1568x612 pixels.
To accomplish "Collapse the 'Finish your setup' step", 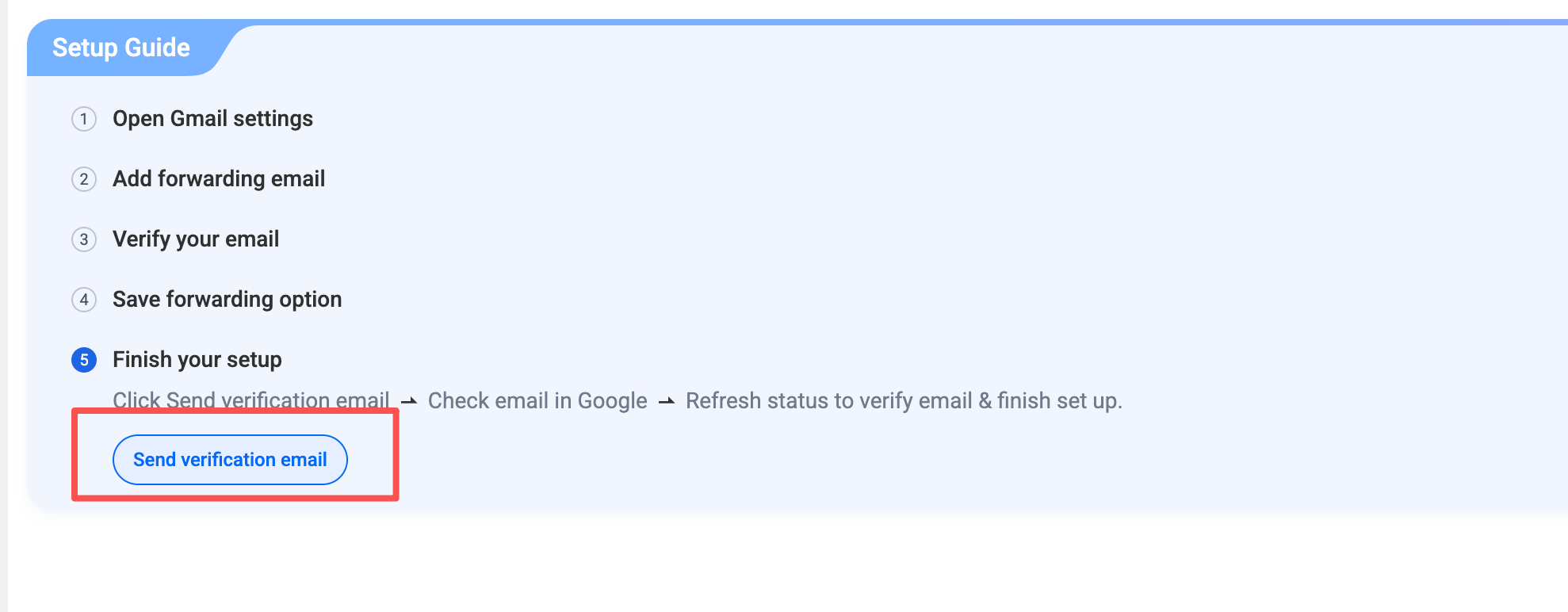I will click(197, 360).
